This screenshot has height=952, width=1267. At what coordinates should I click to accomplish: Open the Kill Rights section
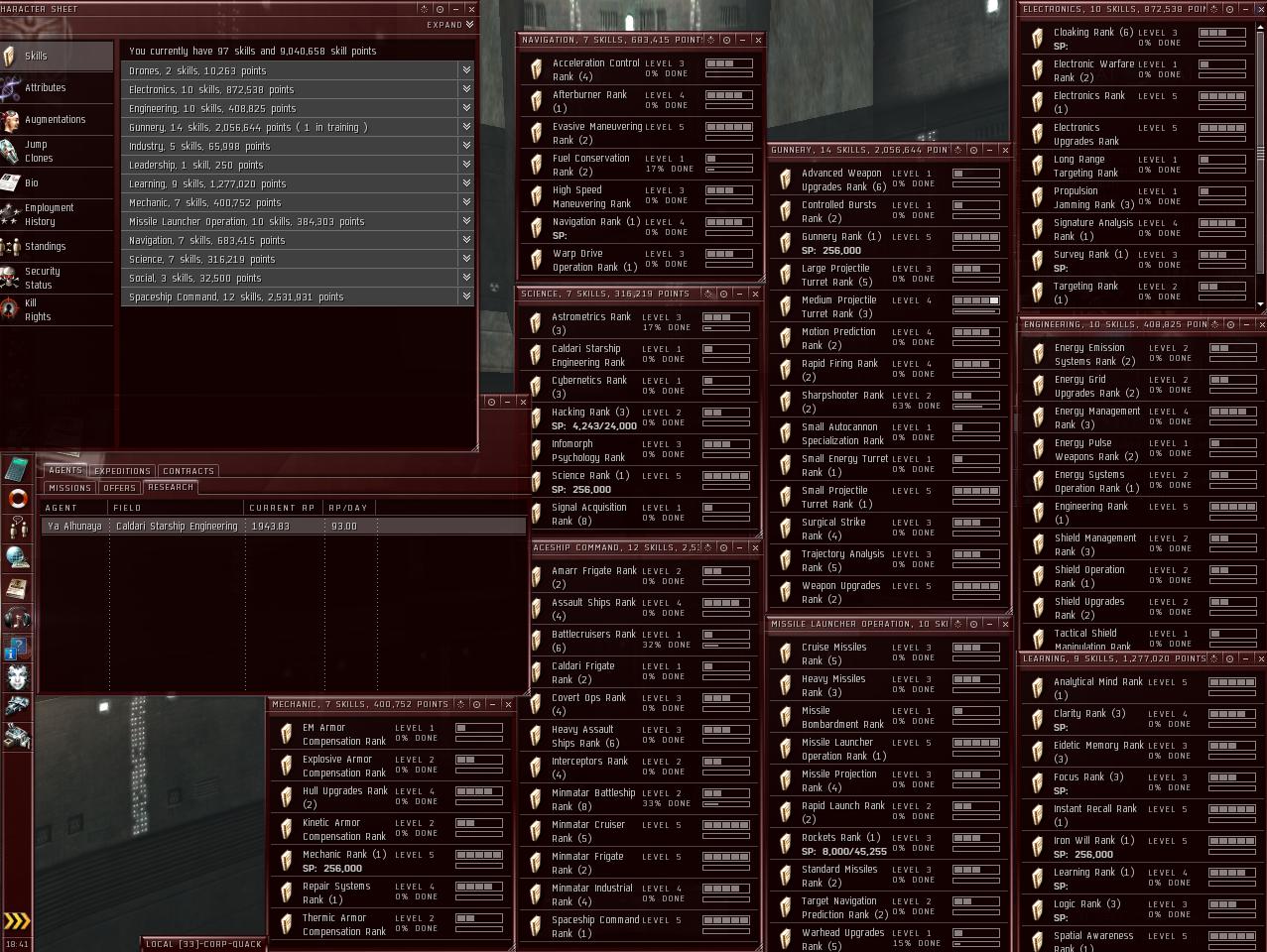pyautogui.click(x=57, y=310)
